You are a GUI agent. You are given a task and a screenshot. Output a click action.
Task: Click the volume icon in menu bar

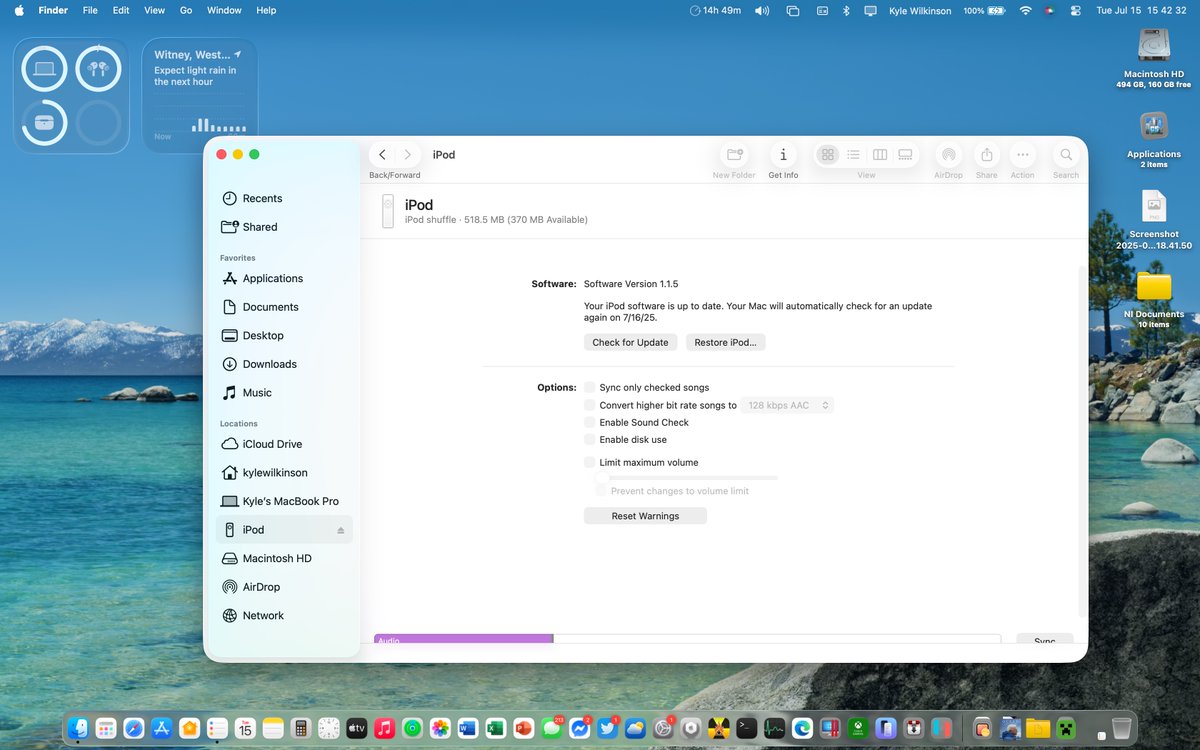(x=762, y=10)
